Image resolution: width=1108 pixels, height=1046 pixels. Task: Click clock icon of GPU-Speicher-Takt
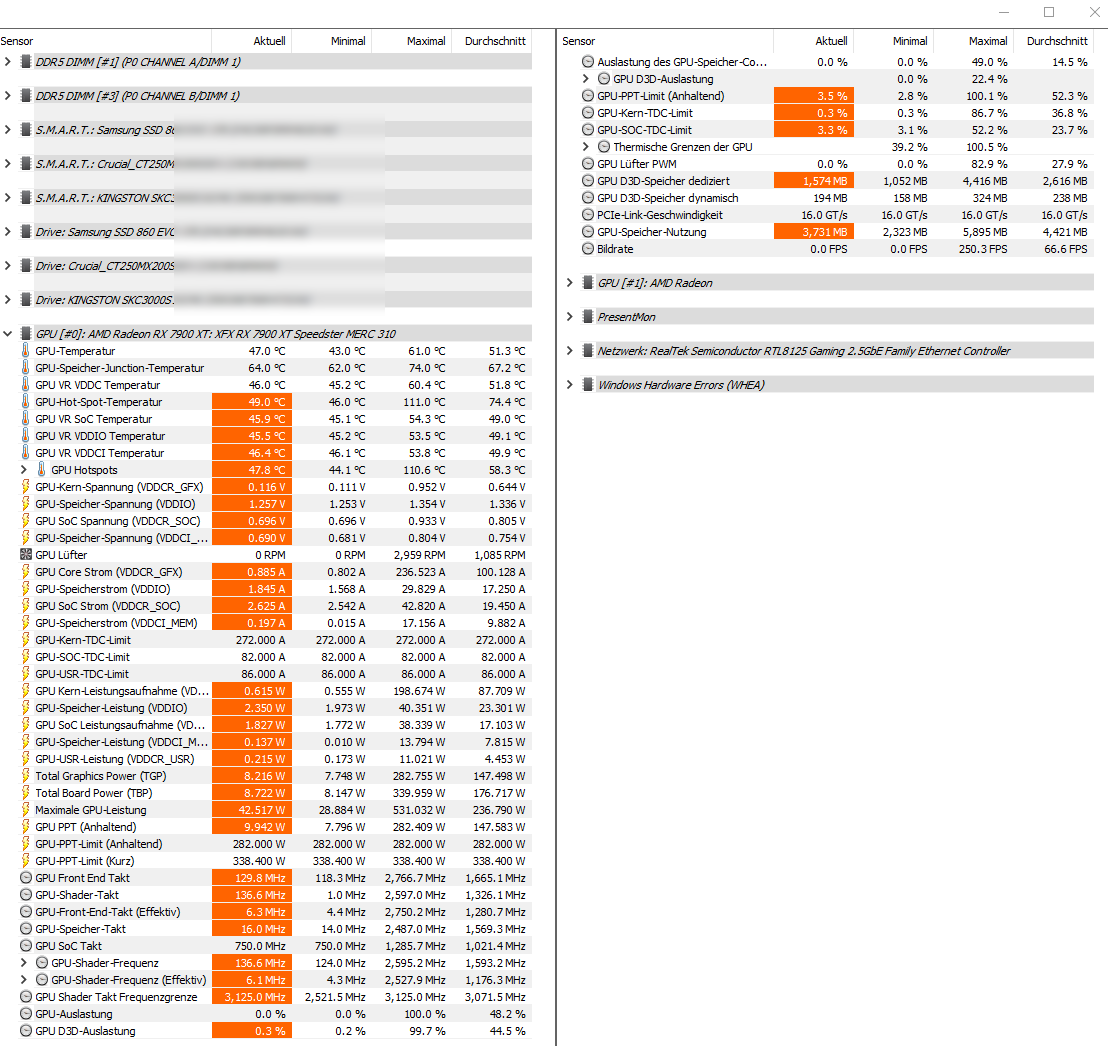[26, 929]
